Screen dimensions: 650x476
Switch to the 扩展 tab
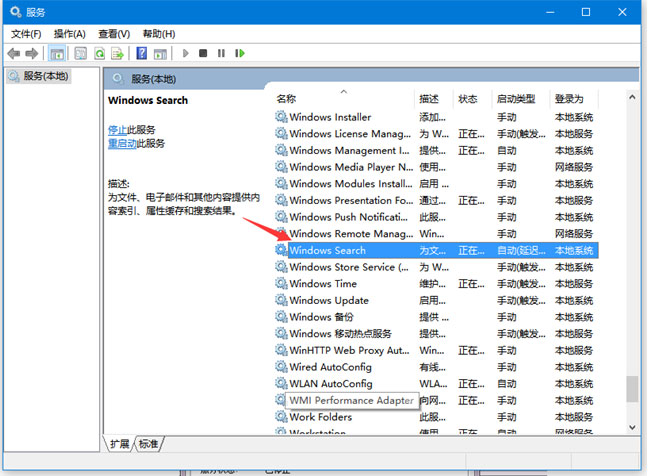click(x=119, y=444)
